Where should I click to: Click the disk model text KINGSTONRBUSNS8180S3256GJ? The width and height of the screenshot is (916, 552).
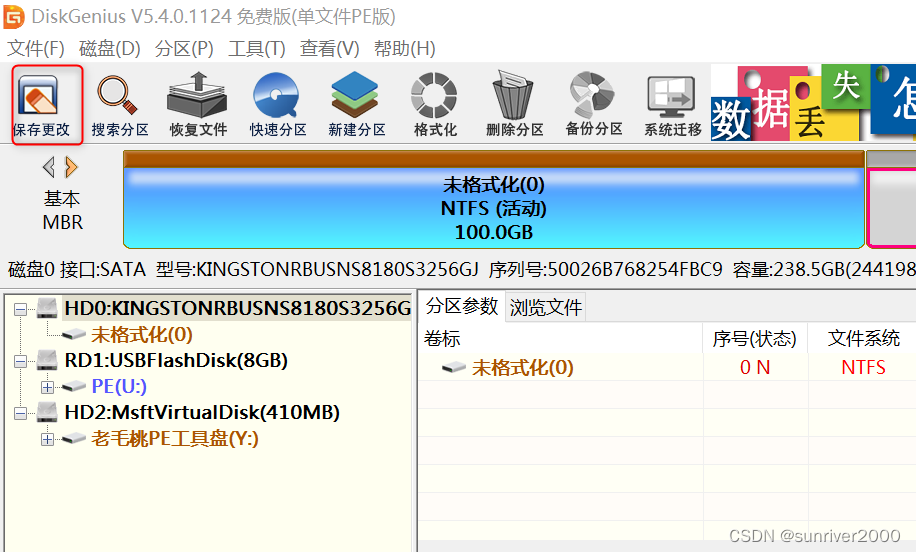click(338, 269)
